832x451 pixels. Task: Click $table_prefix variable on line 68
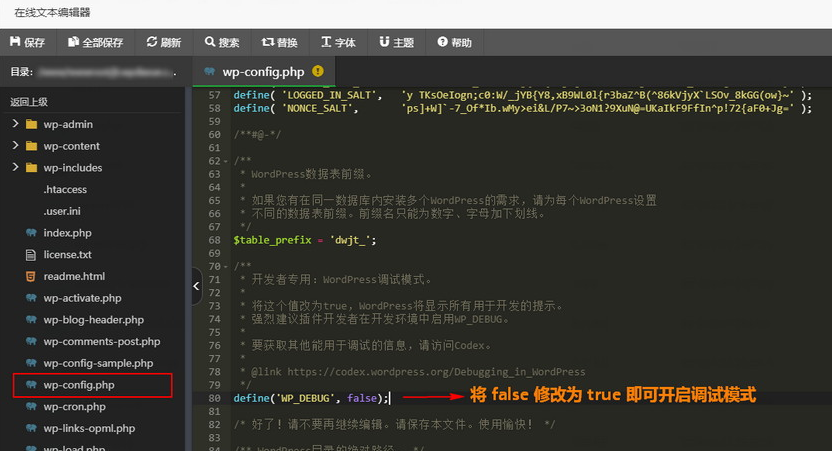tap(272, 240)
